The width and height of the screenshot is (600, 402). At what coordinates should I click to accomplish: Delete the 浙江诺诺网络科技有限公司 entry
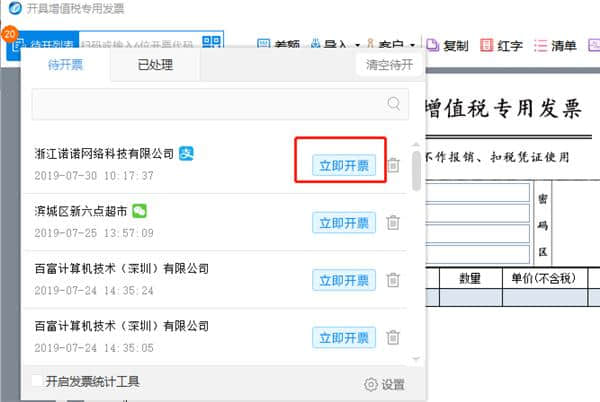(x=393, y=165)
